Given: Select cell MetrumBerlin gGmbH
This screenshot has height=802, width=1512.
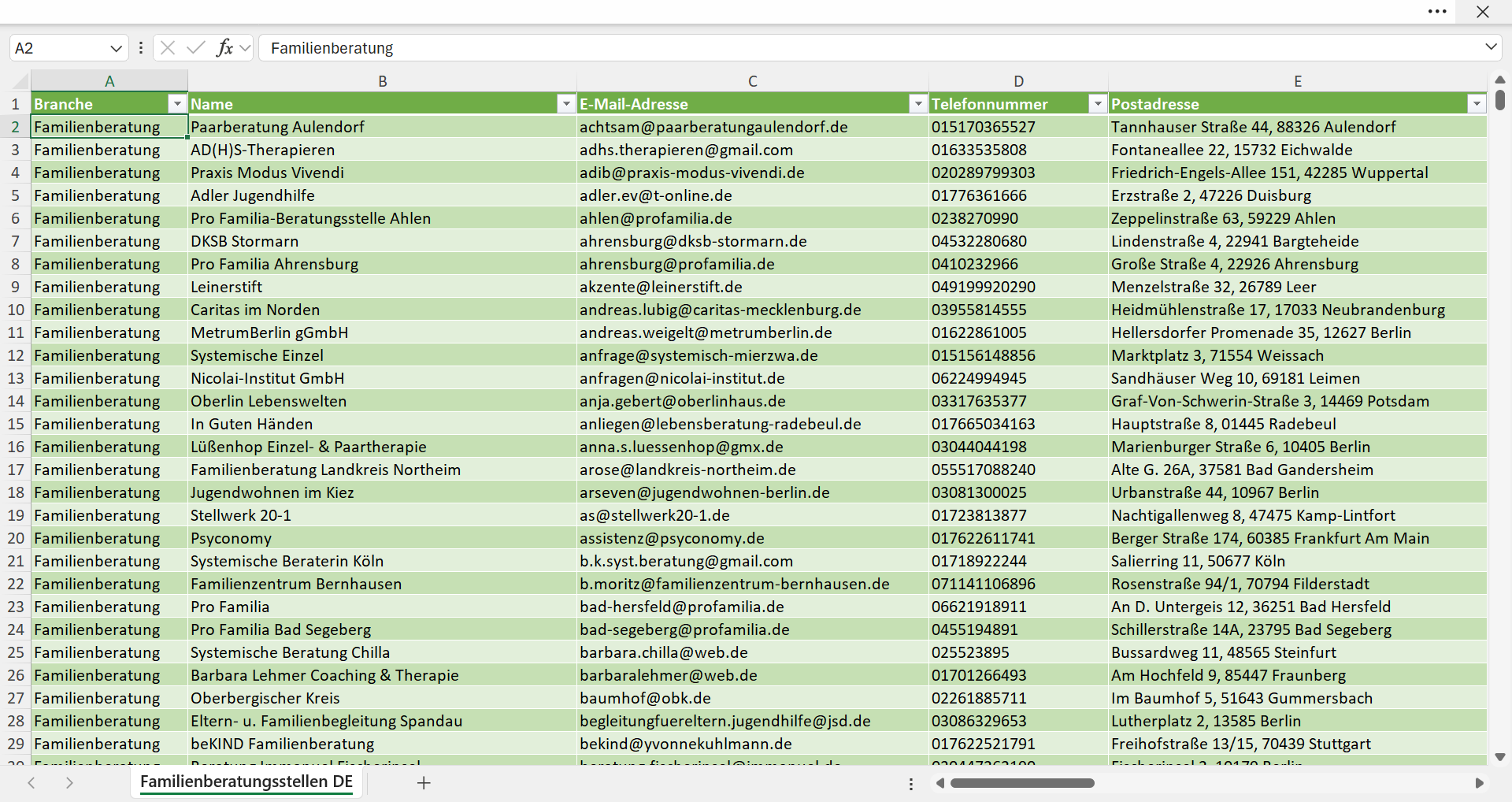Looking at the screenshot, I should 383,332.
